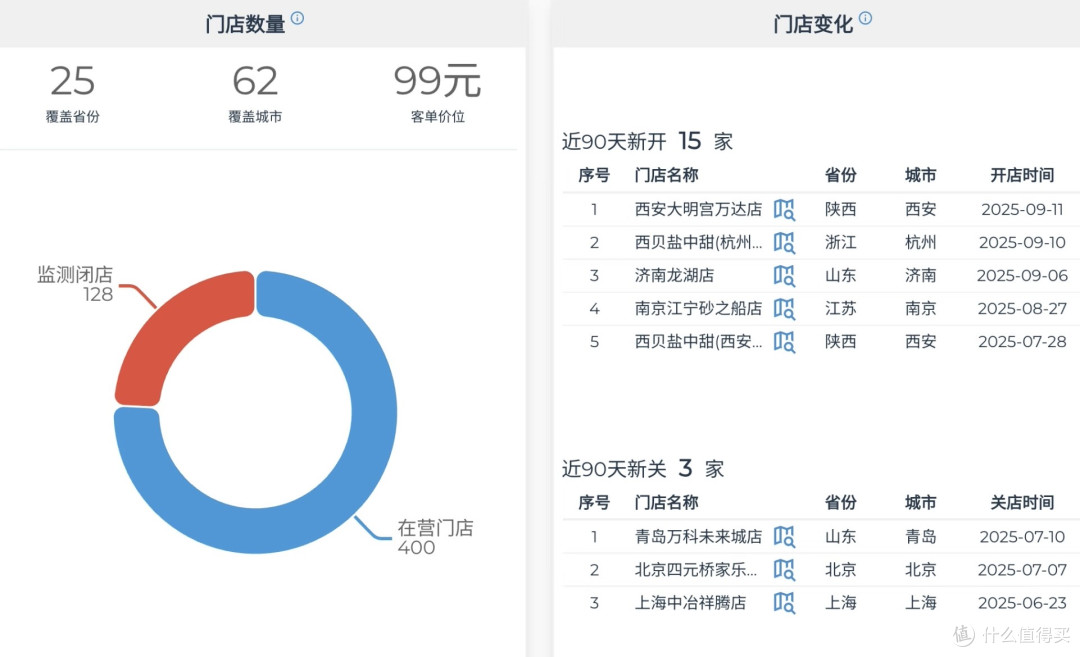Click 城市 header in closed-stores table
The height and width of the screenshot is (657, 1080).
point(920,502)
